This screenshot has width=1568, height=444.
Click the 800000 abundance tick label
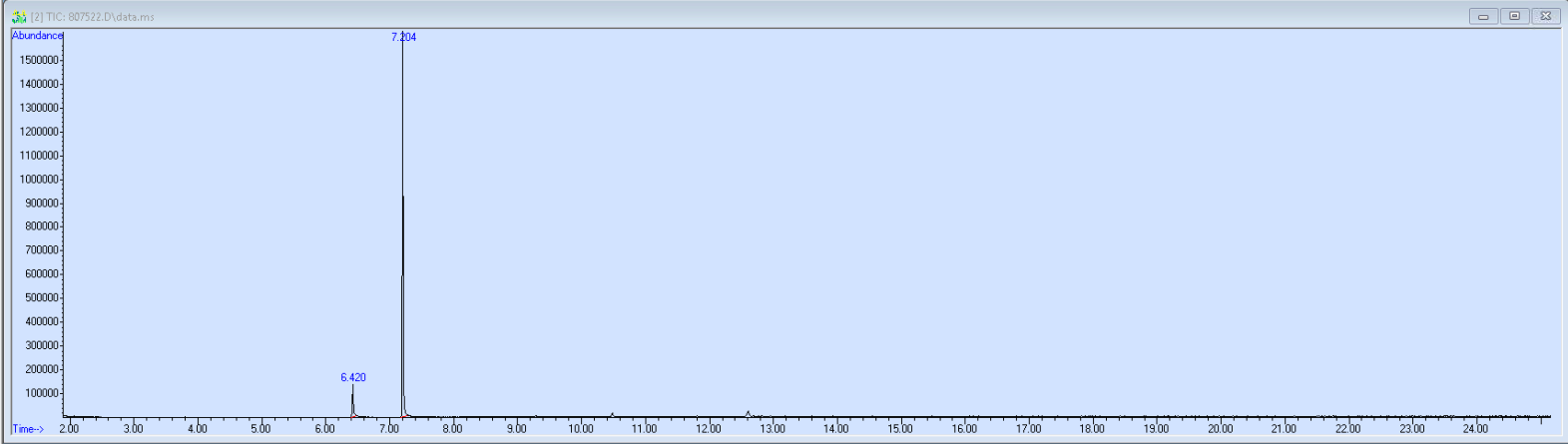pos(41,226)
